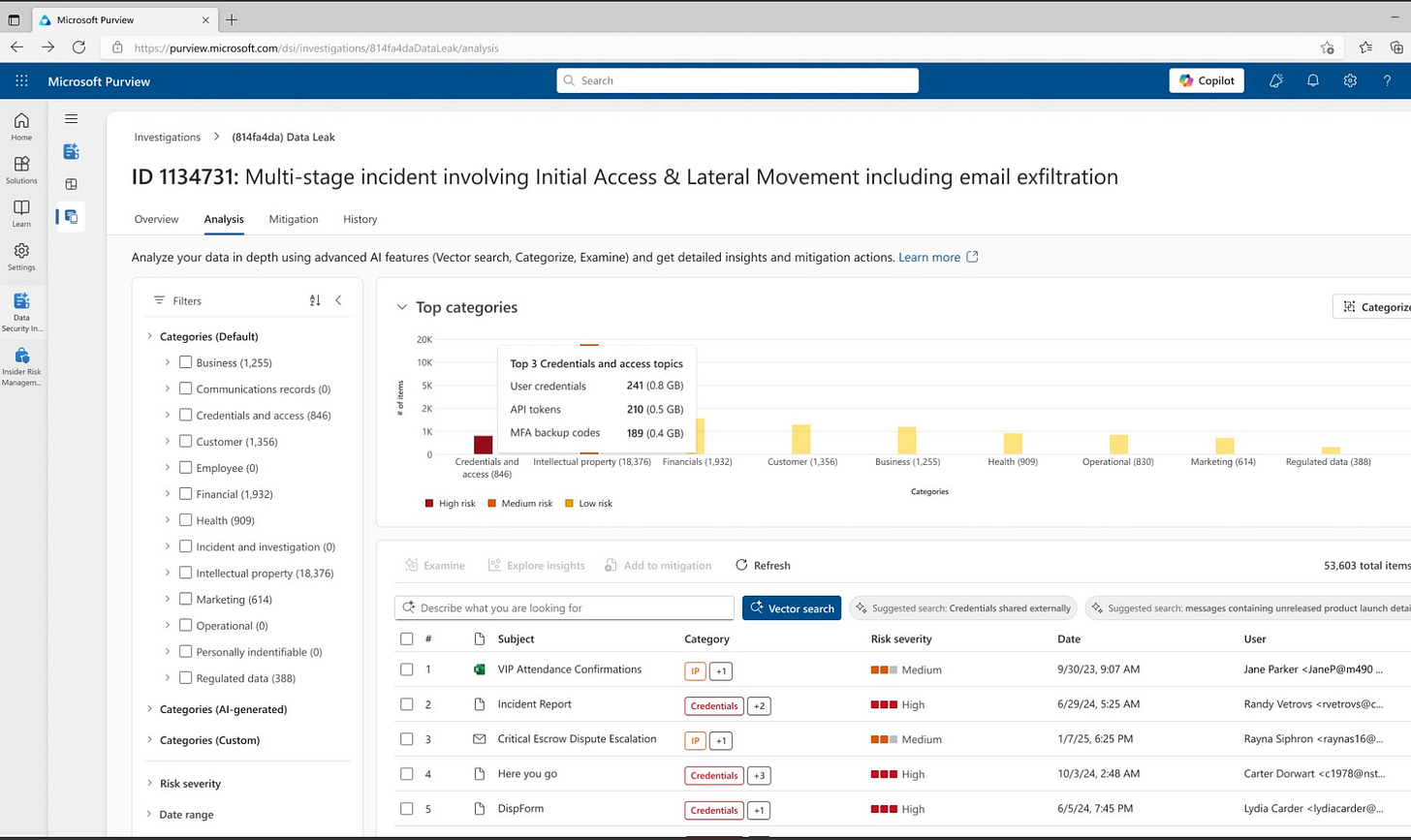
Task: Click the browser refresh icon
Action: (x=79, y=47)
